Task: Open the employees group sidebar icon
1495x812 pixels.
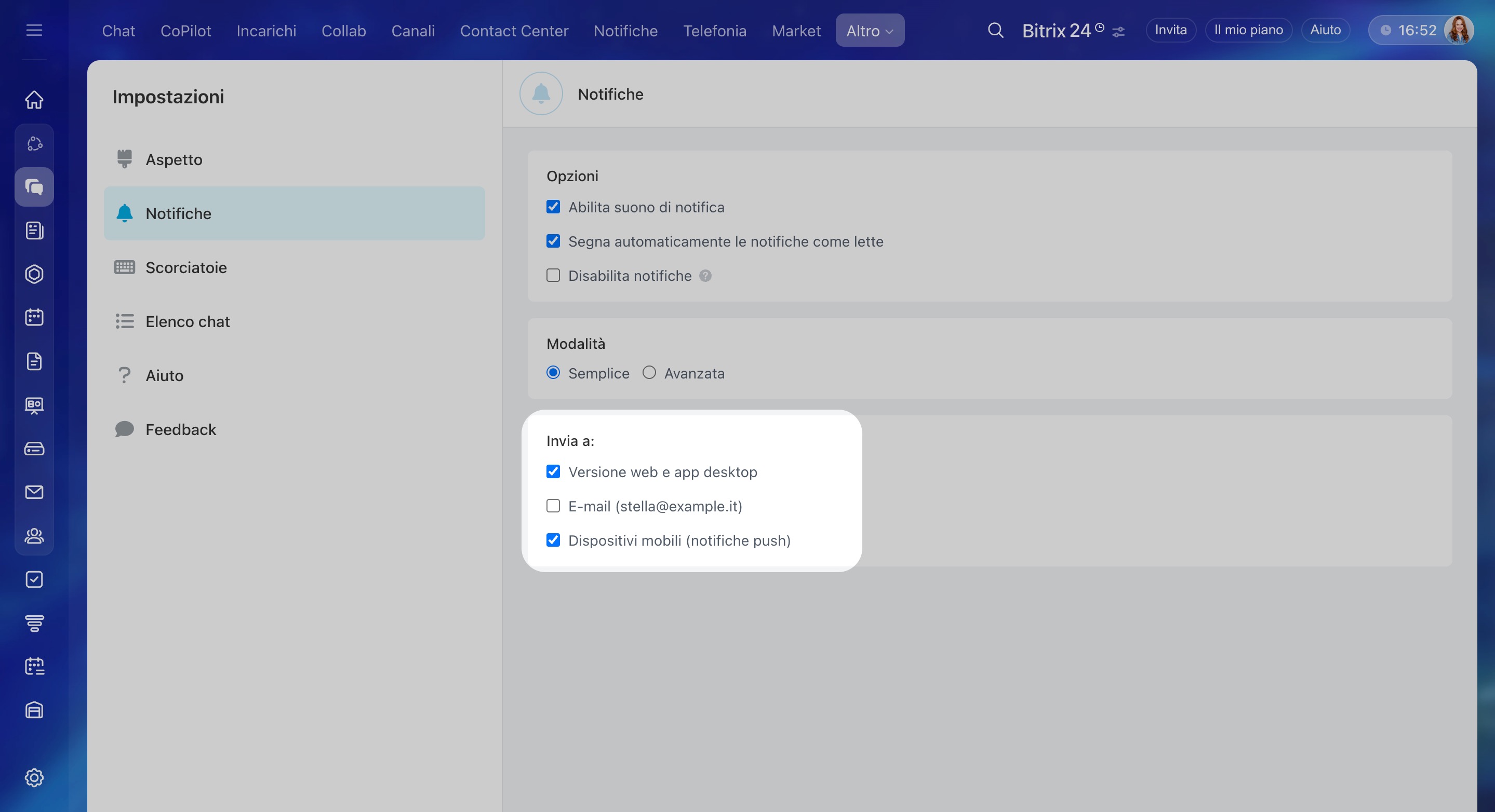Action: pos(34,535)
